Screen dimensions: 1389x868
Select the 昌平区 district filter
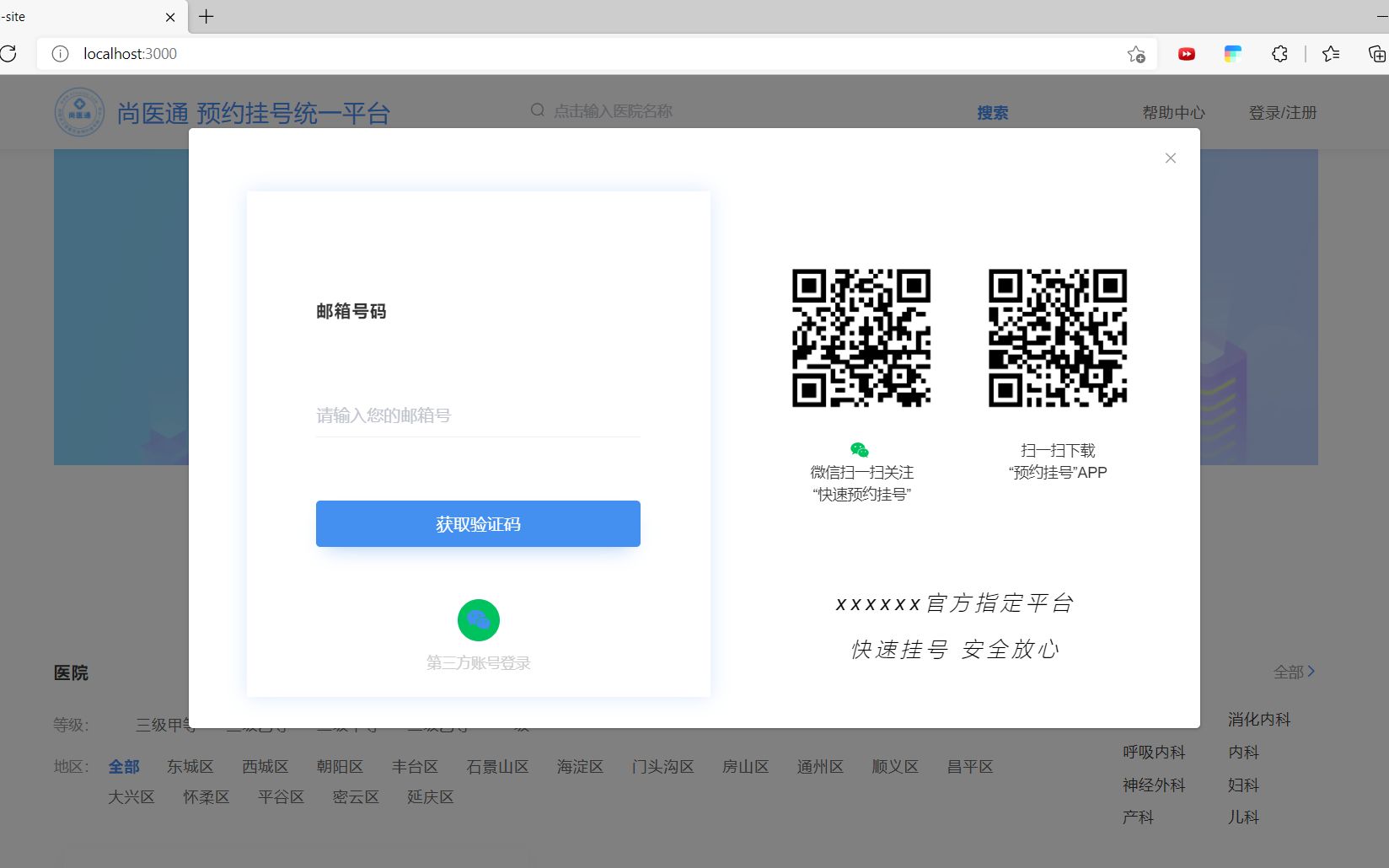(970, 767)
